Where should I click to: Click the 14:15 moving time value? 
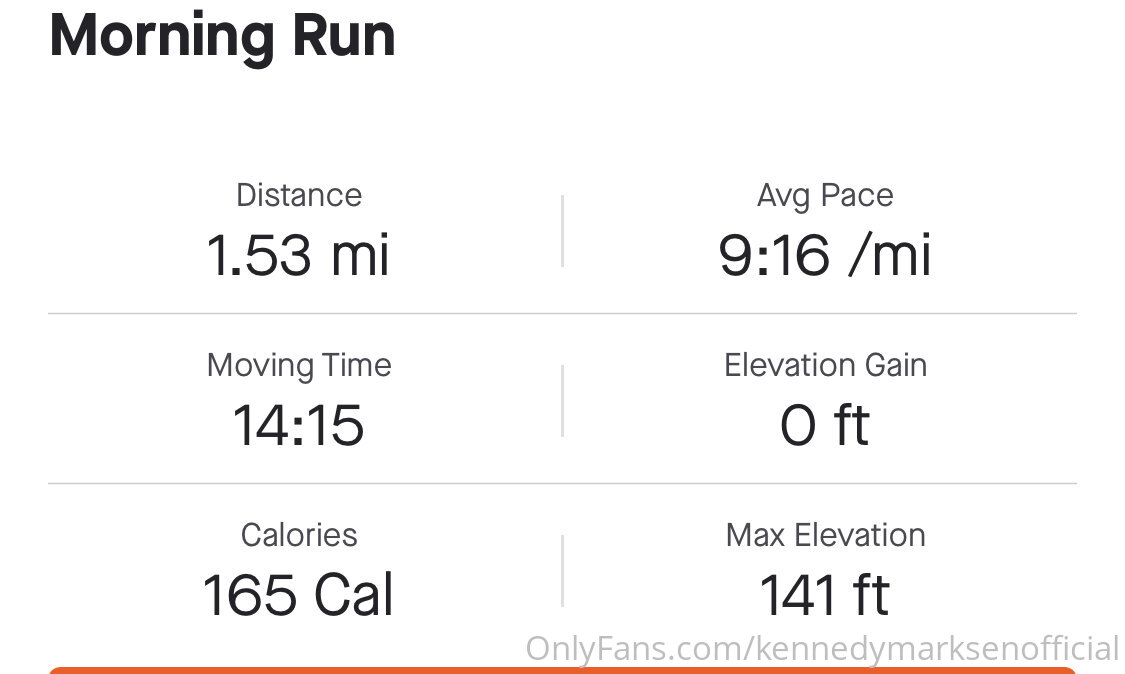click(x=298, y=425)
